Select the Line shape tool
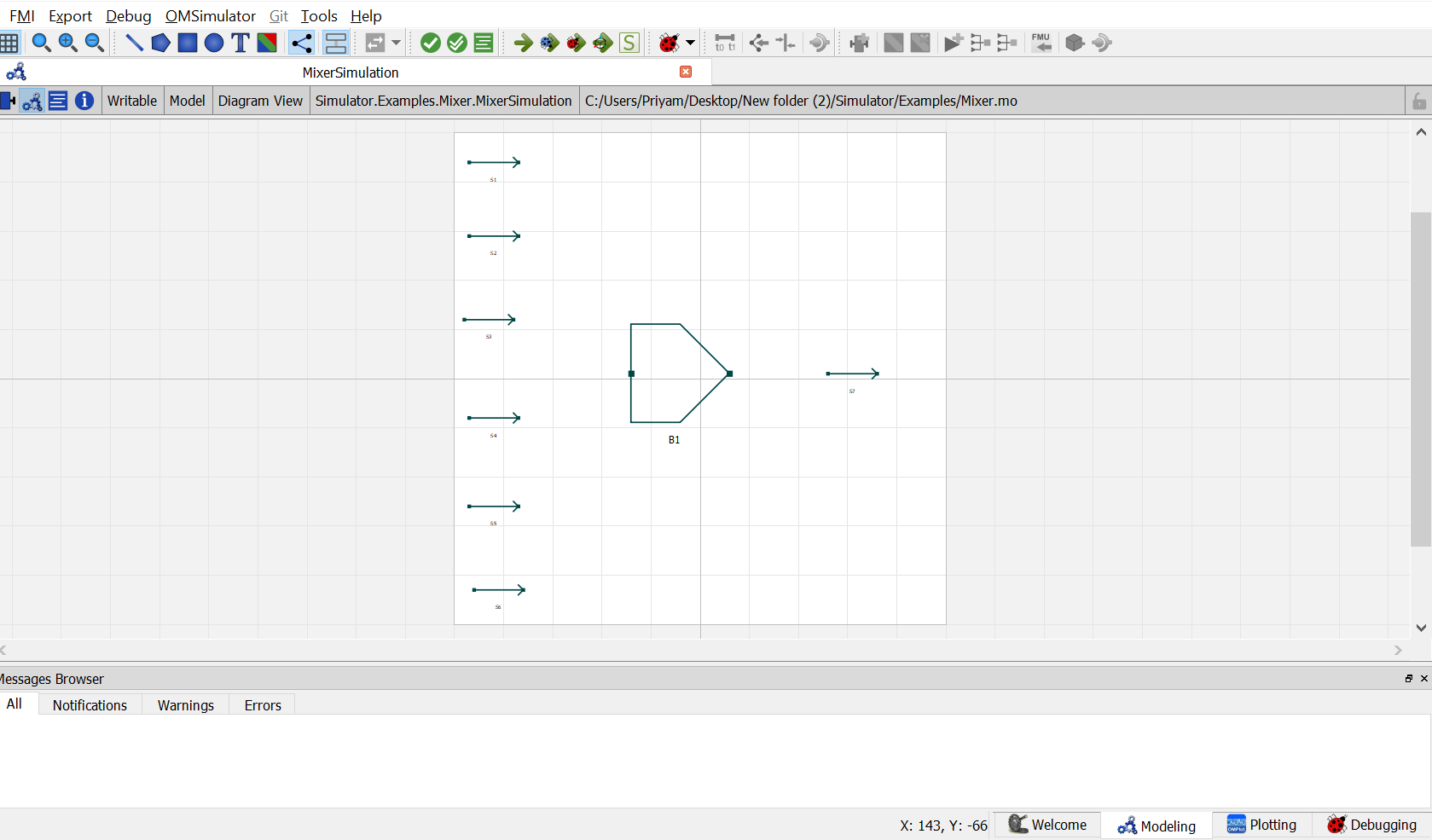The height and width of the screenshot is (840, 1432). pos(134,43)
